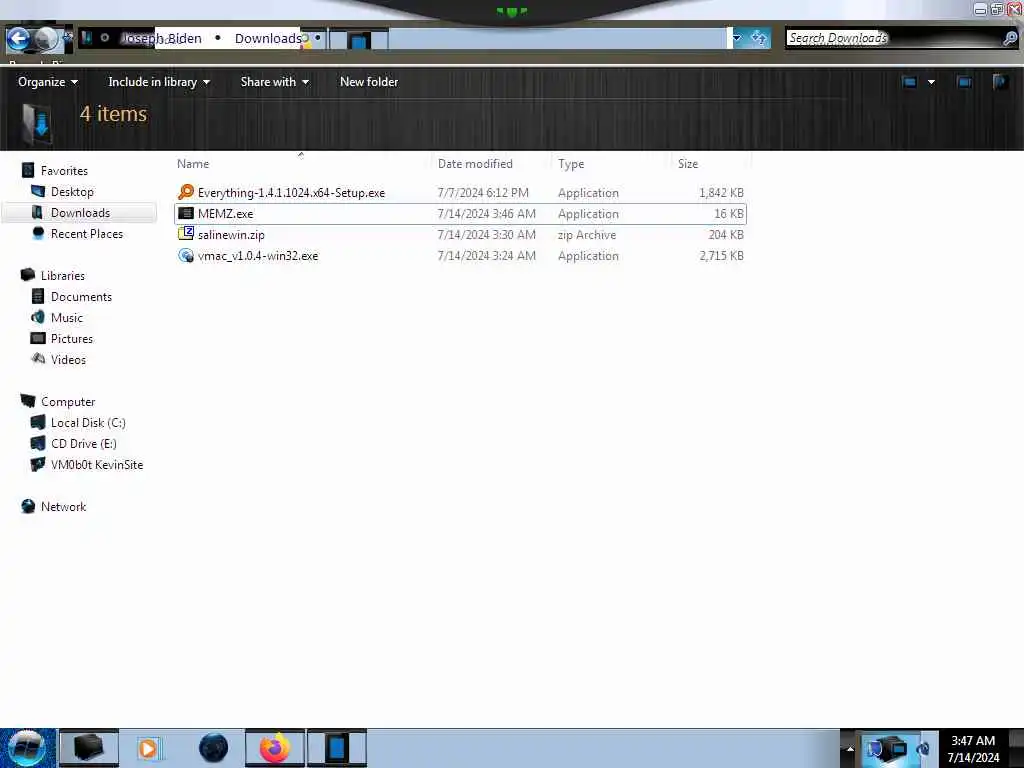Open Local Disk (C:)
This screenshot has height=768, width=1024.
(x=88, y=423)
